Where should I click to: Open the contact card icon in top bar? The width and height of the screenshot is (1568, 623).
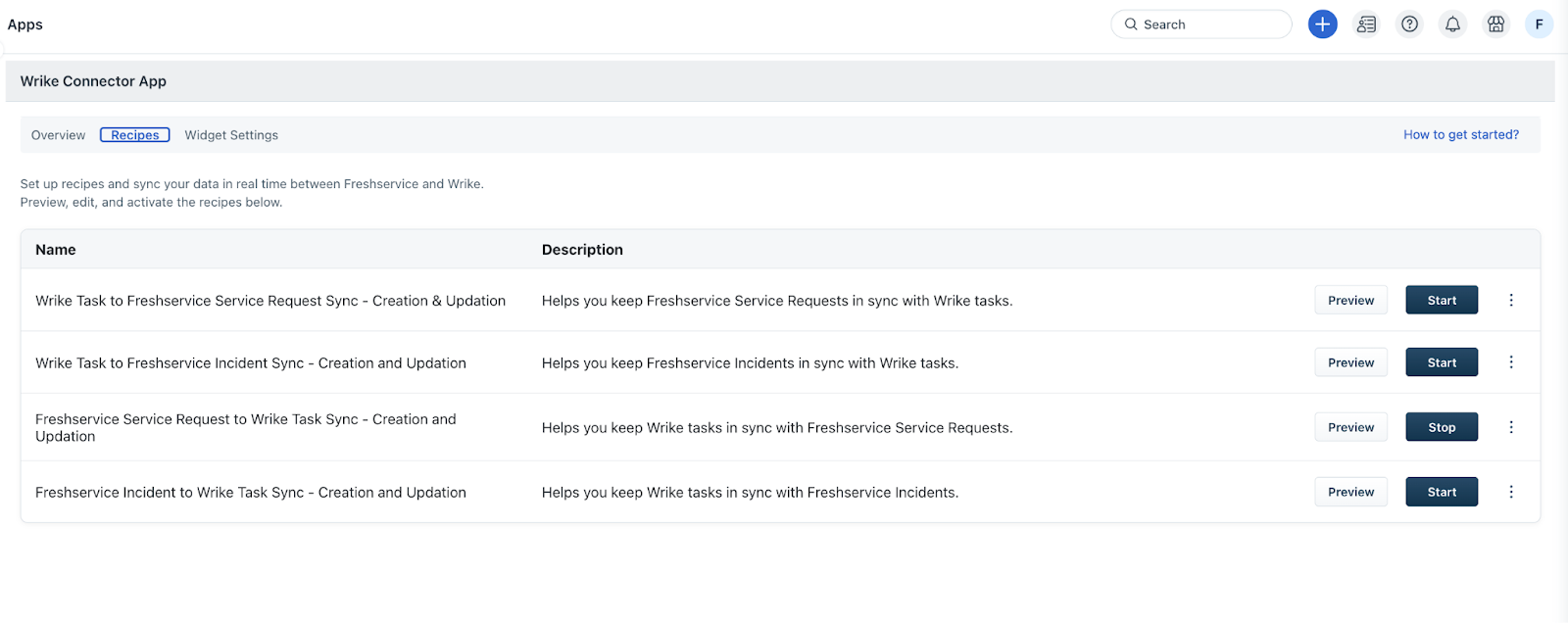[1366, 24]
